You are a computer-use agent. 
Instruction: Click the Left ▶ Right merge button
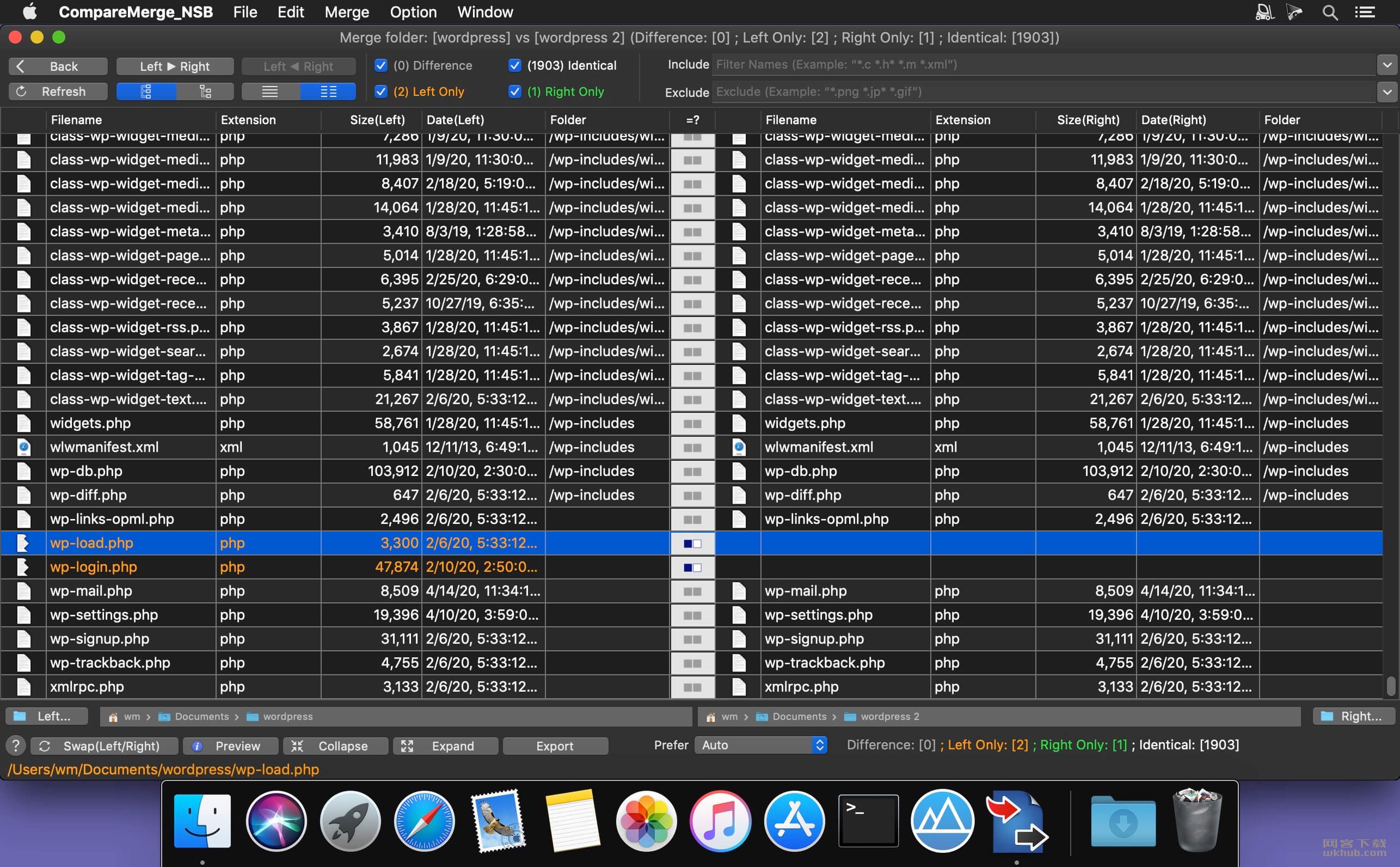click(175, 66)
